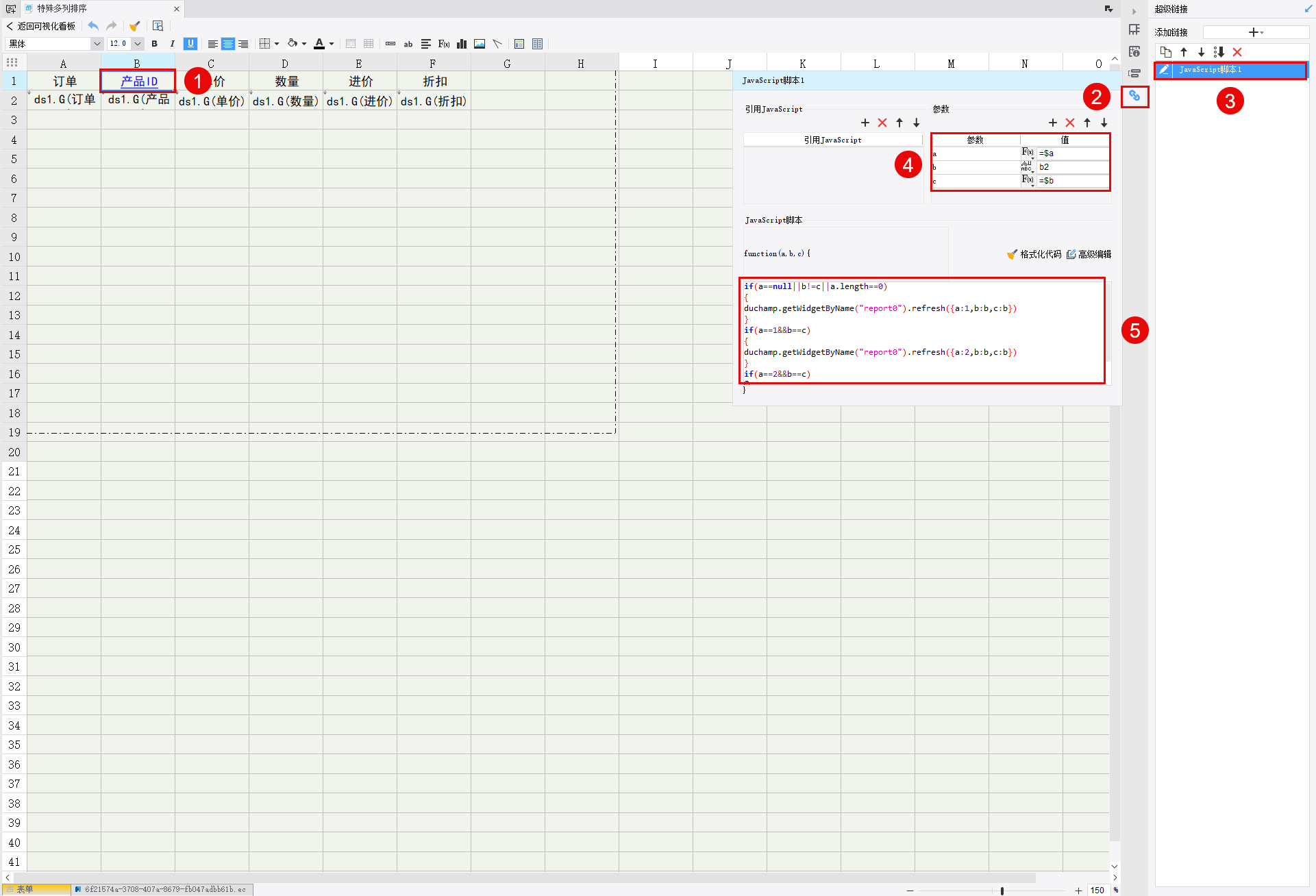Select the 表单 sheet tab at bottom
The height and width of the screenshot is (896, 1316).
(x=25, y=889)
